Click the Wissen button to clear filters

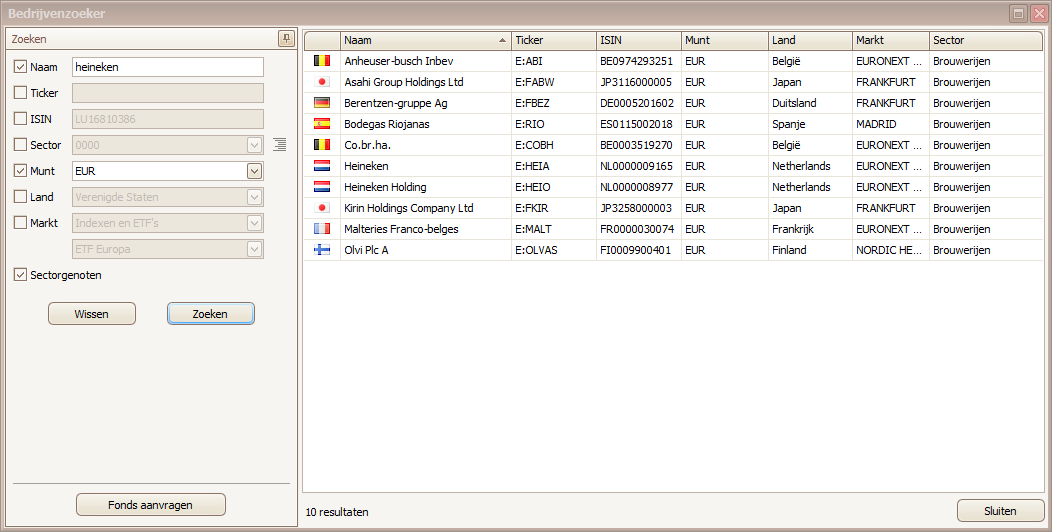coord(92,314)
